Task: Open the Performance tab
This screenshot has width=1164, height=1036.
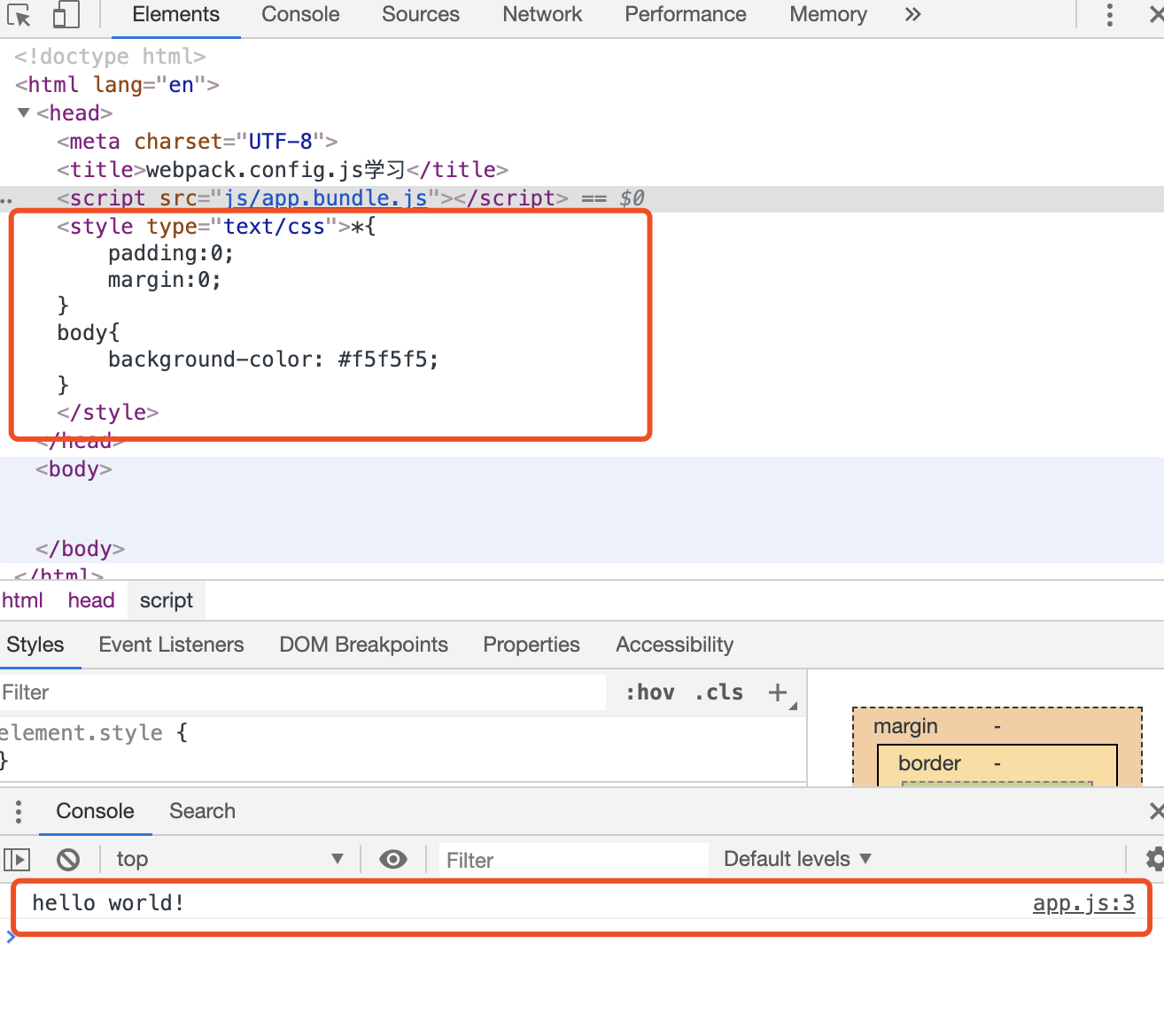Action: pos(686,14)
